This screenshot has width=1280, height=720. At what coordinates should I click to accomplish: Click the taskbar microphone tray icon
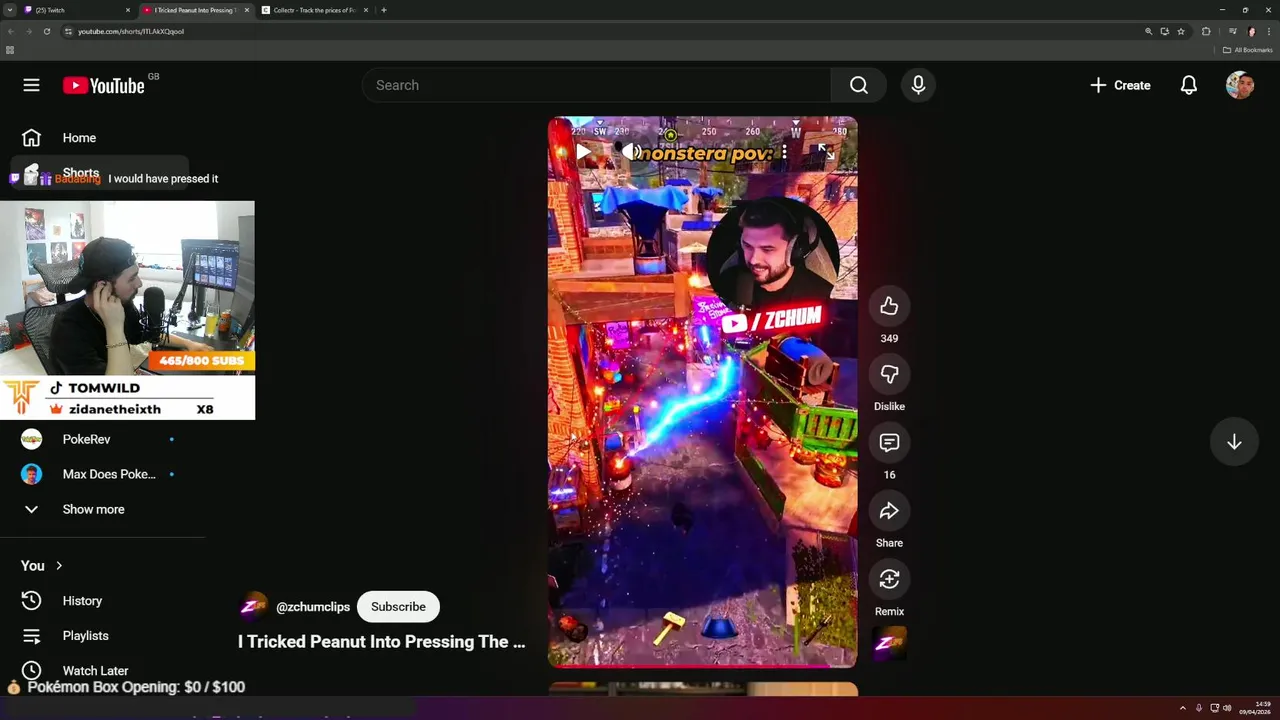point(1199,708)
